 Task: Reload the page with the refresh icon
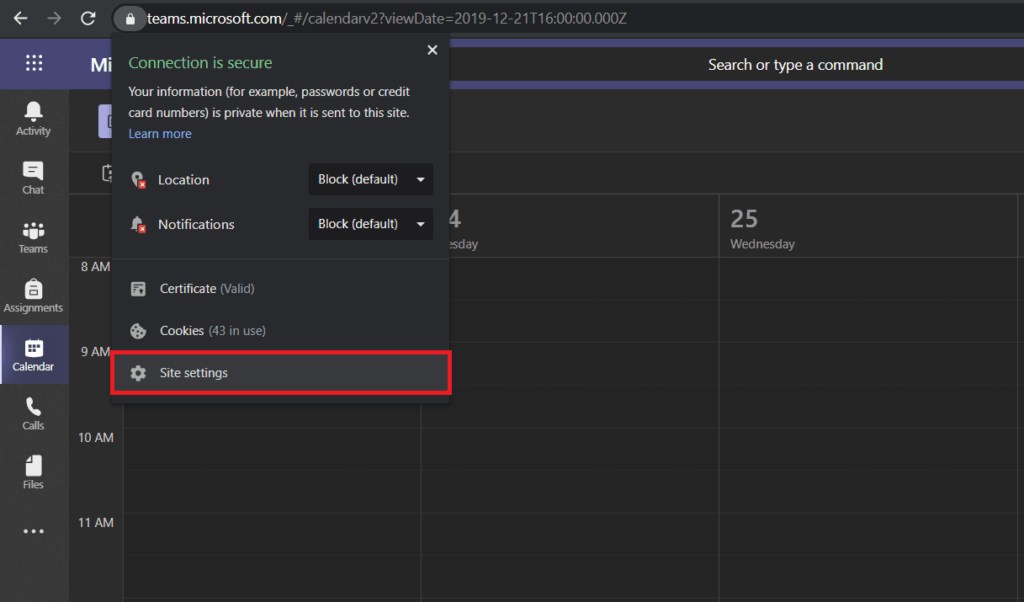coord(88,17)
